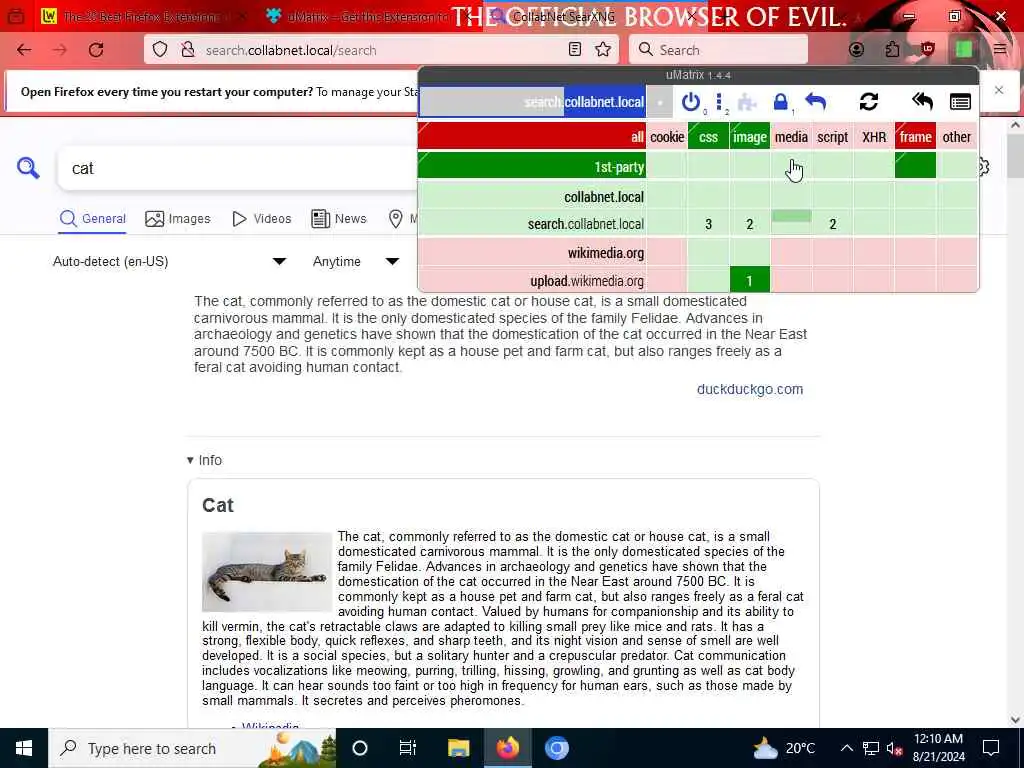The width and height of the screenshot is (1024, 768).
Task: Click the greyed-out puzzle piece icon in uMatrix
Action: pos(747,102)
